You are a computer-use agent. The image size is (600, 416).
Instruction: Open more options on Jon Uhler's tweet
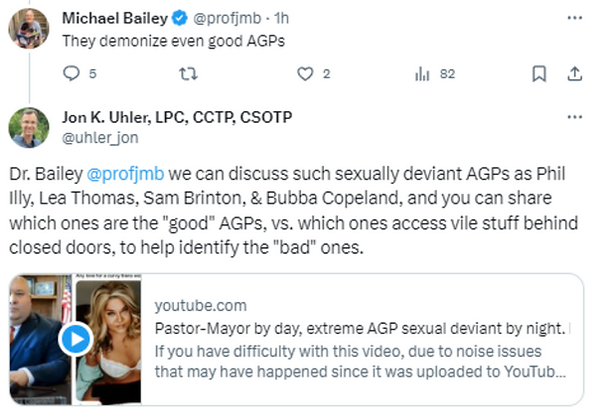(x=574, y=118)
